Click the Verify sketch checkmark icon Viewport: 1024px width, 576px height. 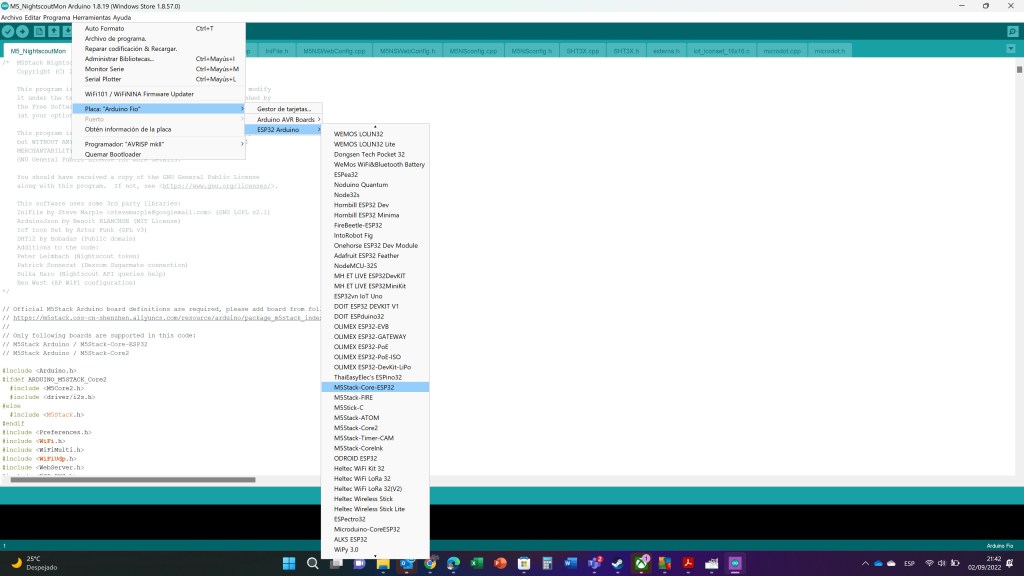tap(9, 32)
